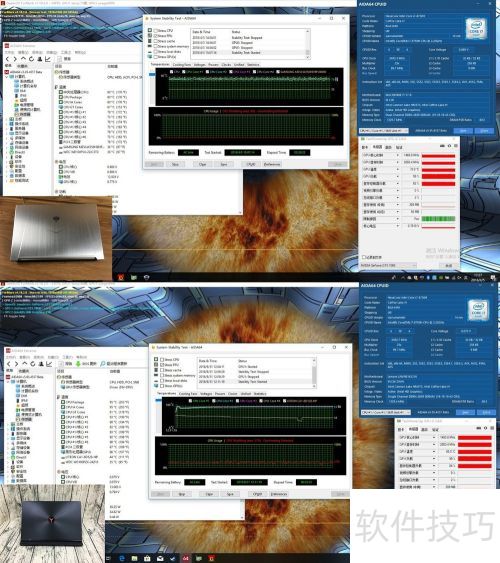This screenshot has width=500, height=563.
Task: Toggle Stress FPU in lower Stability Test
Action: tap(162, 365)
